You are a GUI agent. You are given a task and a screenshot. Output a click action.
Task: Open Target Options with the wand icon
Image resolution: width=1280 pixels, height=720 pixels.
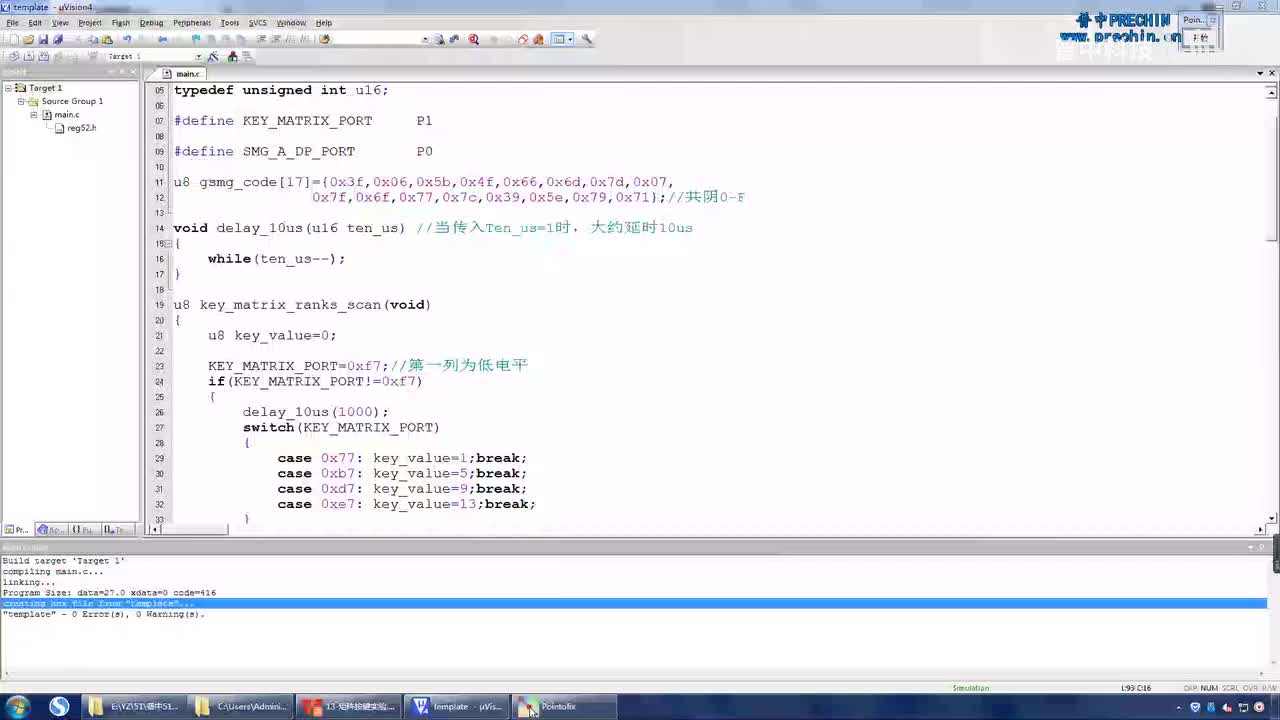coord(213,56)
